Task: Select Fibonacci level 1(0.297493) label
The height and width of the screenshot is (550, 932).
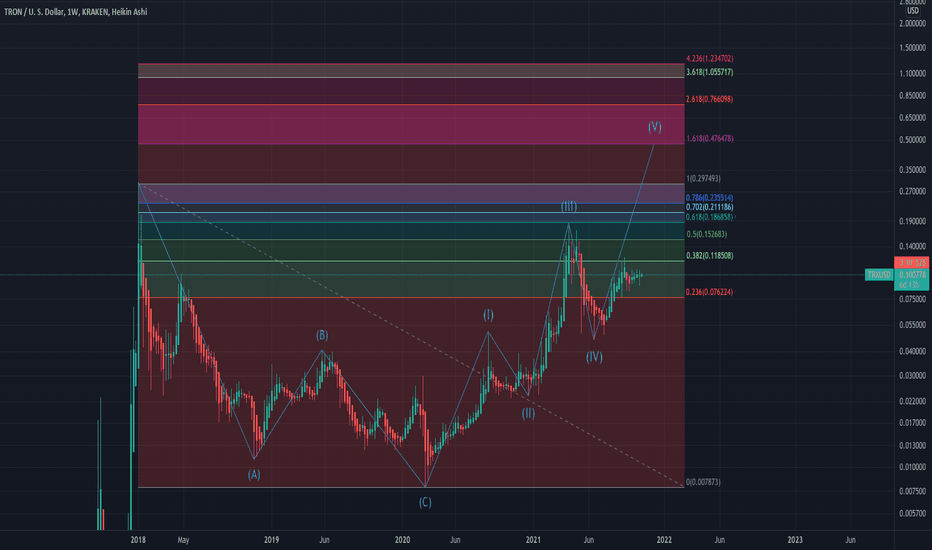Action: [704, 178]
